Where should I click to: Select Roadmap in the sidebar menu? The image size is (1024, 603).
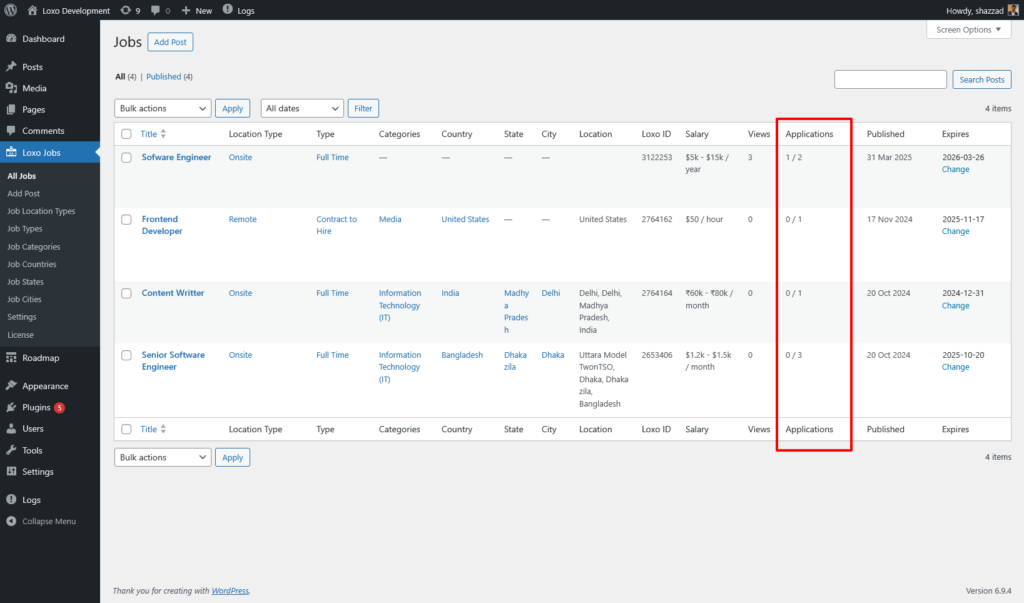click(40, 358)
